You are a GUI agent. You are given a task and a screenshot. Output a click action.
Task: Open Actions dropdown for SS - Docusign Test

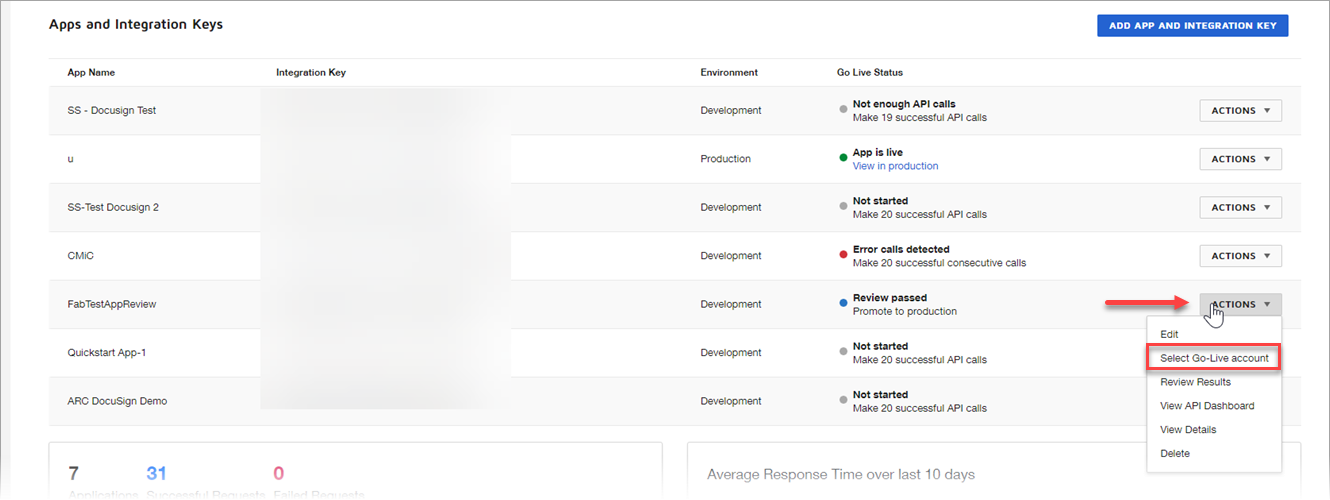point(1240,111)
